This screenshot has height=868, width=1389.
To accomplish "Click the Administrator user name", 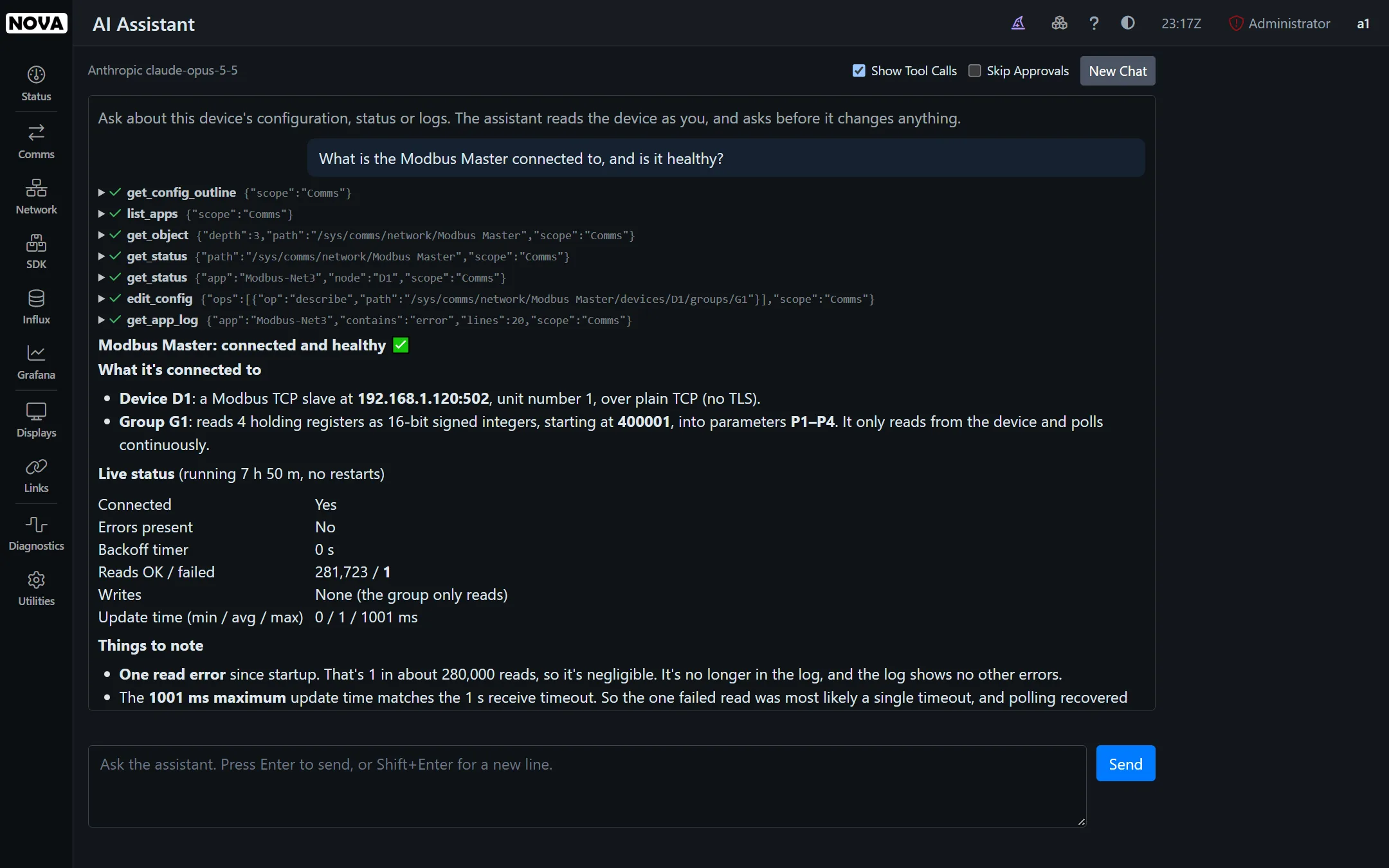I will pyautogui.click(x=1289, y=24).
